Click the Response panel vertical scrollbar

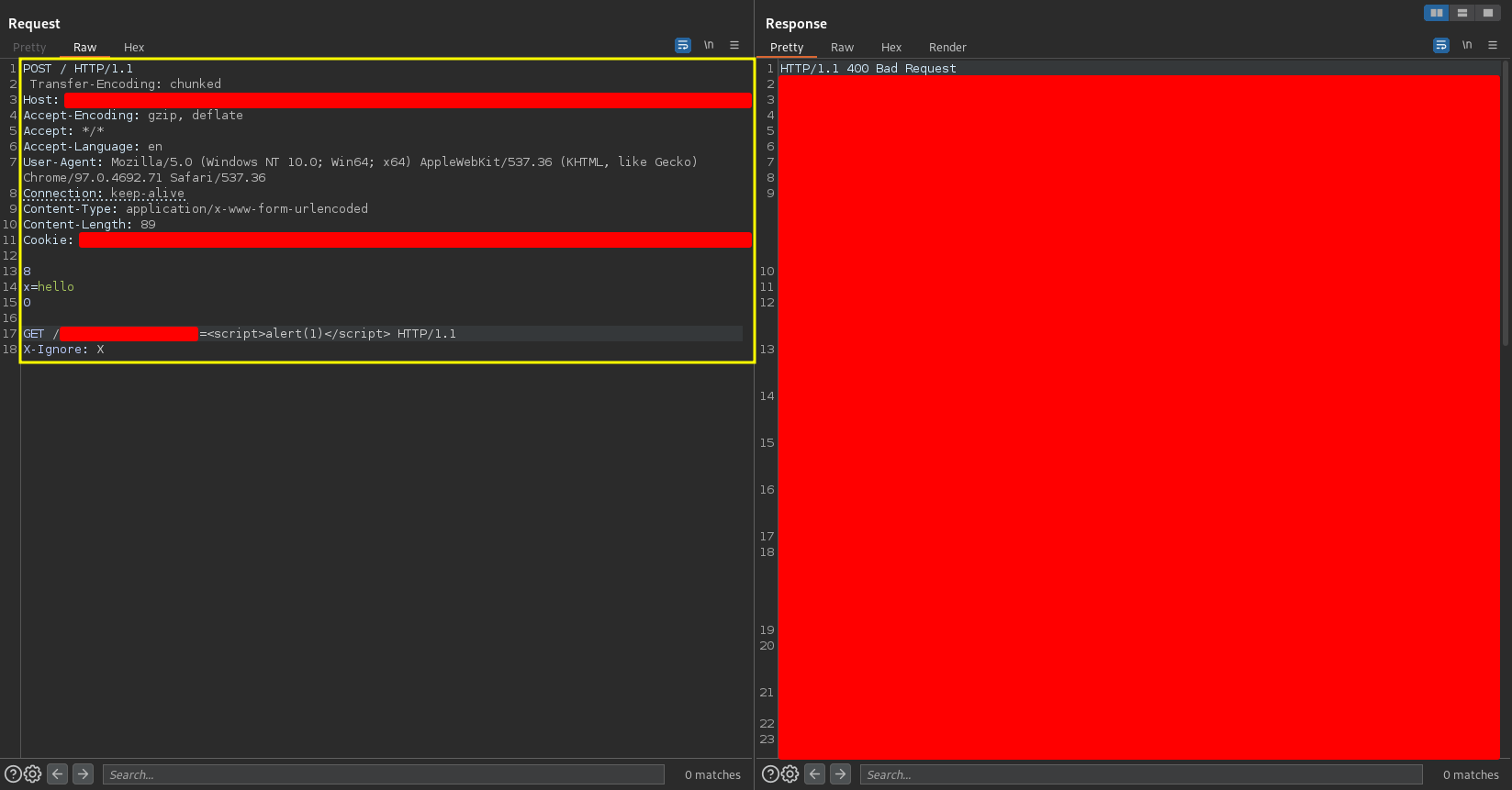pos(1506,202)
